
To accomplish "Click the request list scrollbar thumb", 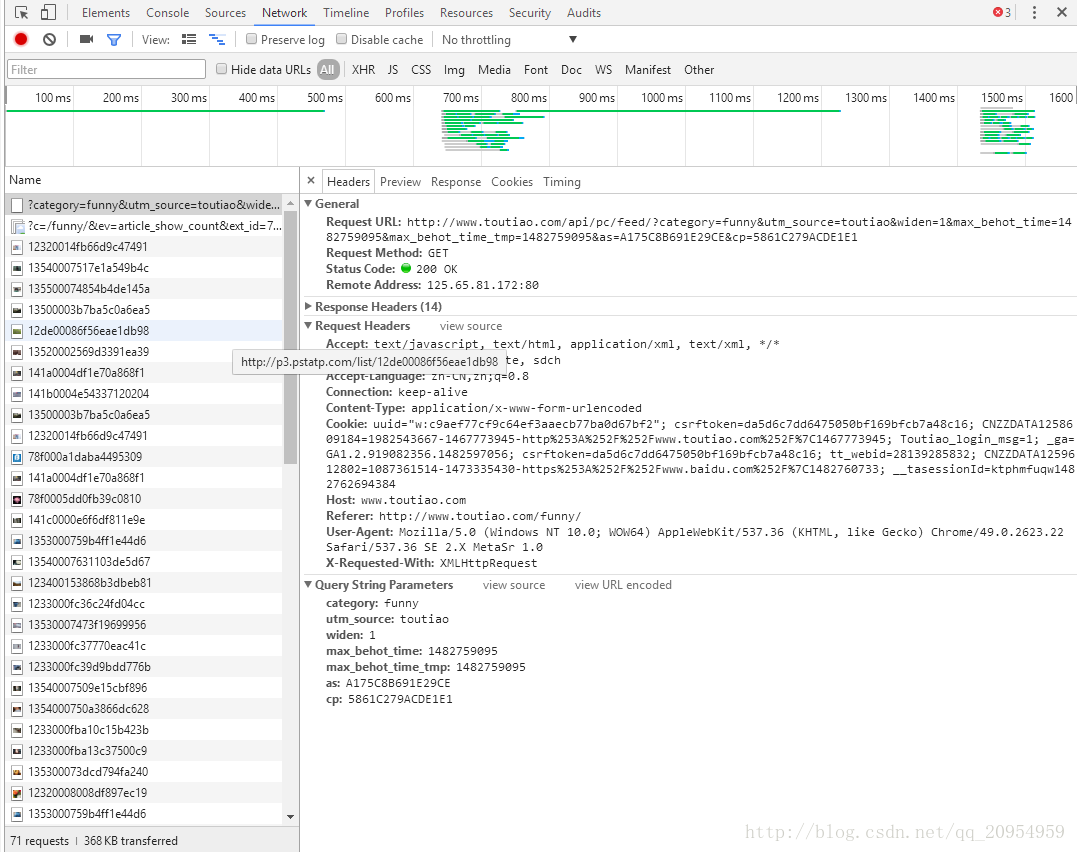I will (291, 337).
